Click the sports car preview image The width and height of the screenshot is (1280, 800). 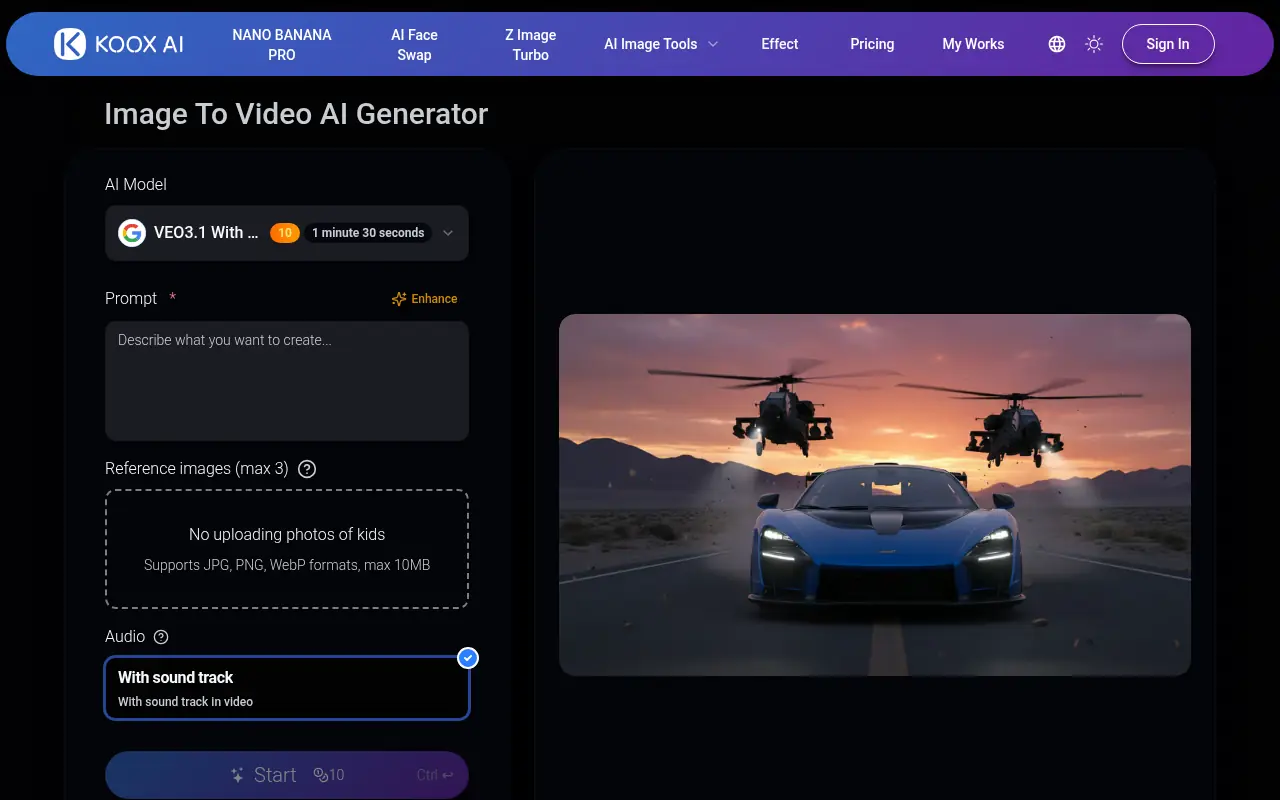click(875, 494)
